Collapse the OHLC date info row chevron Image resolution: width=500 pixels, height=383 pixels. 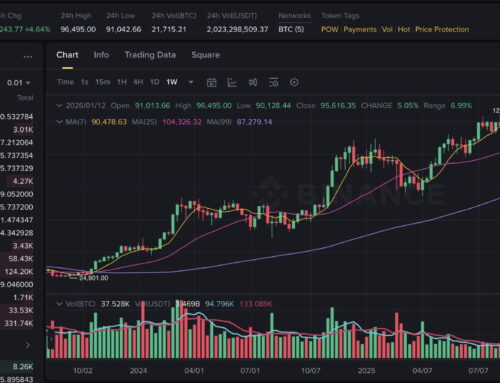59,106
